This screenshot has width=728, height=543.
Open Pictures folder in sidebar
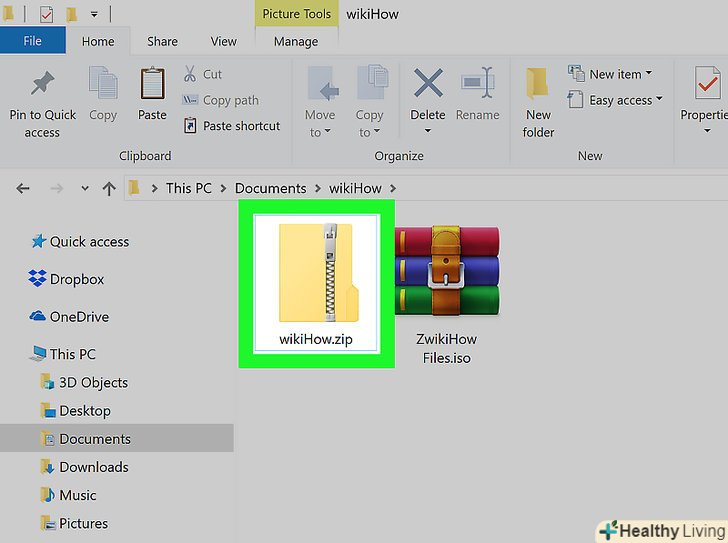(74, 524)
